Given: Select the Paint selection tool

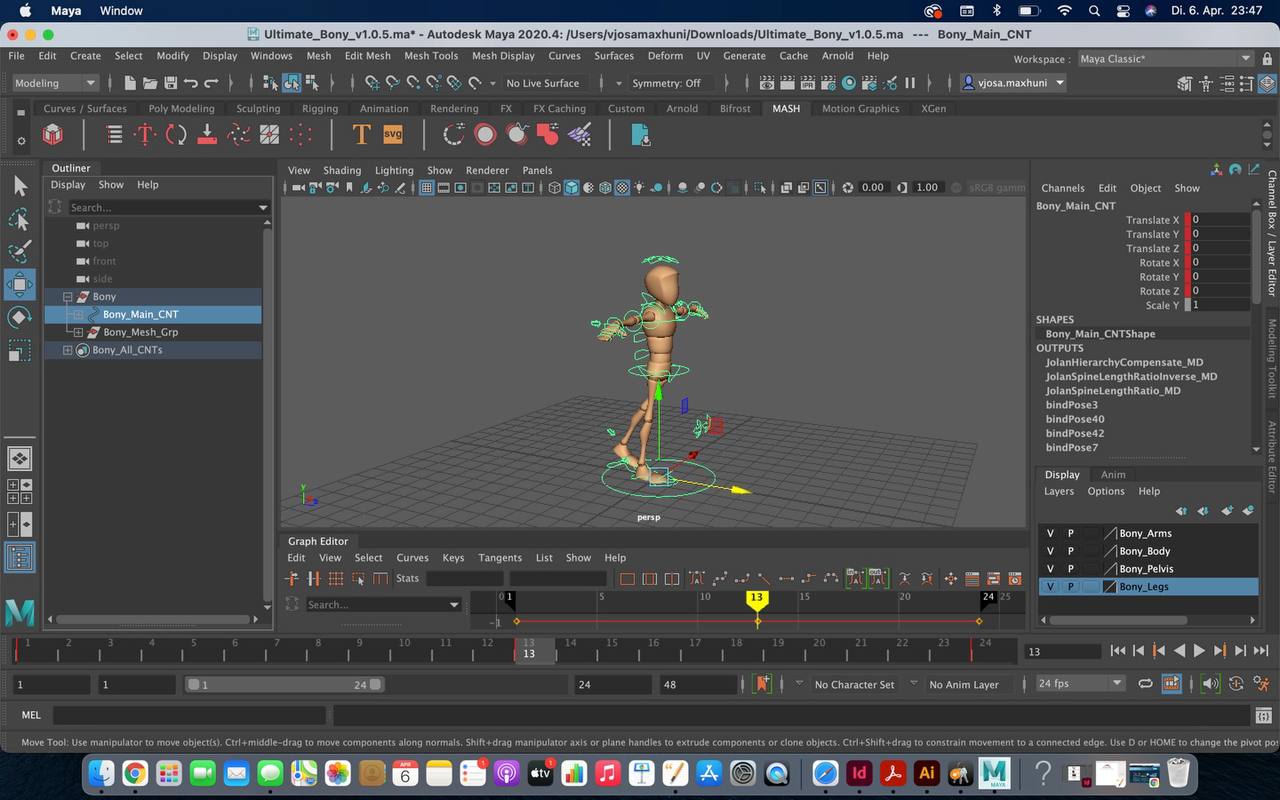Looking at the screenshot, I should [19, 251].
